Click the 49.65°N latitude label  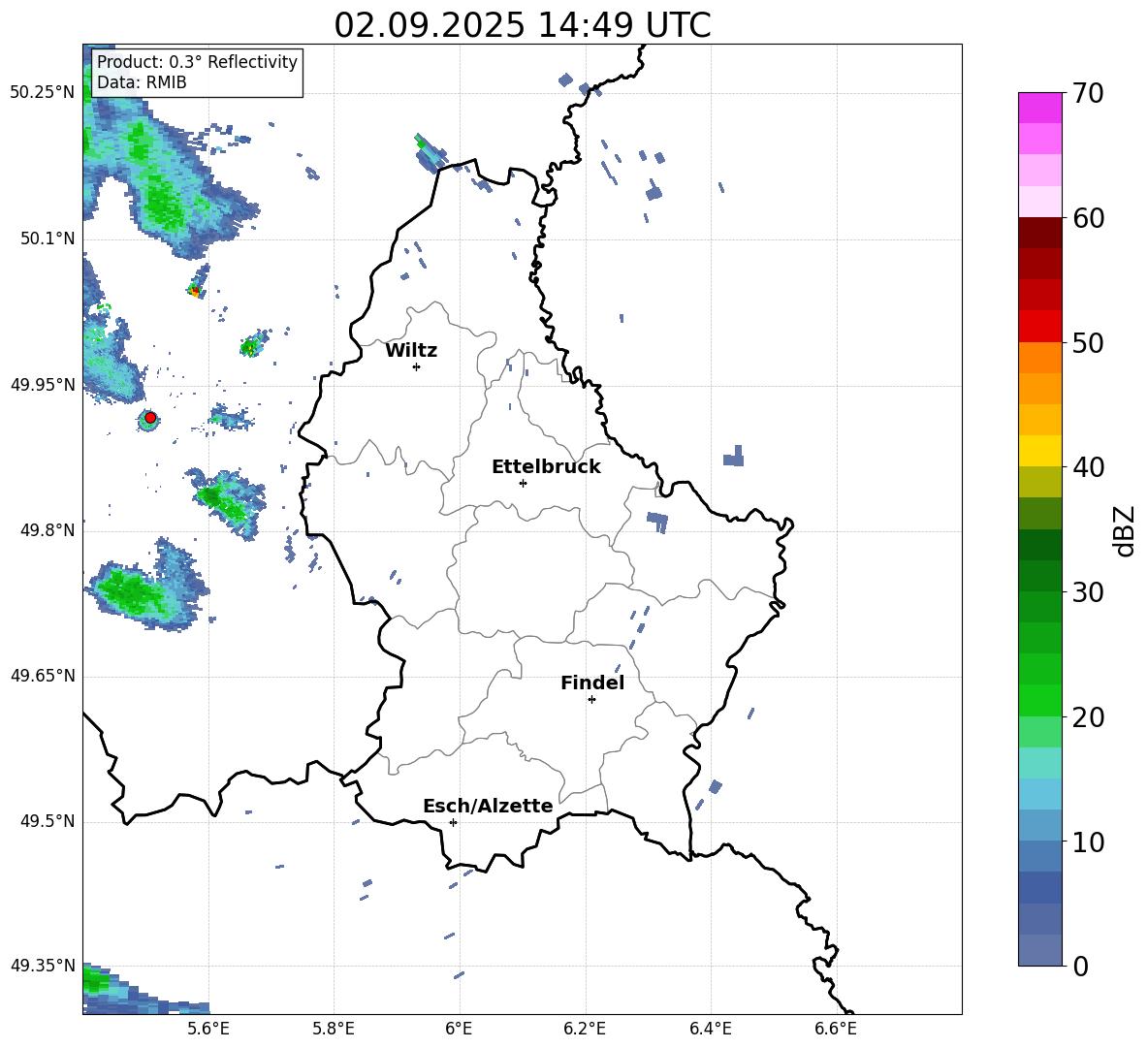click(x=43, y=676)
